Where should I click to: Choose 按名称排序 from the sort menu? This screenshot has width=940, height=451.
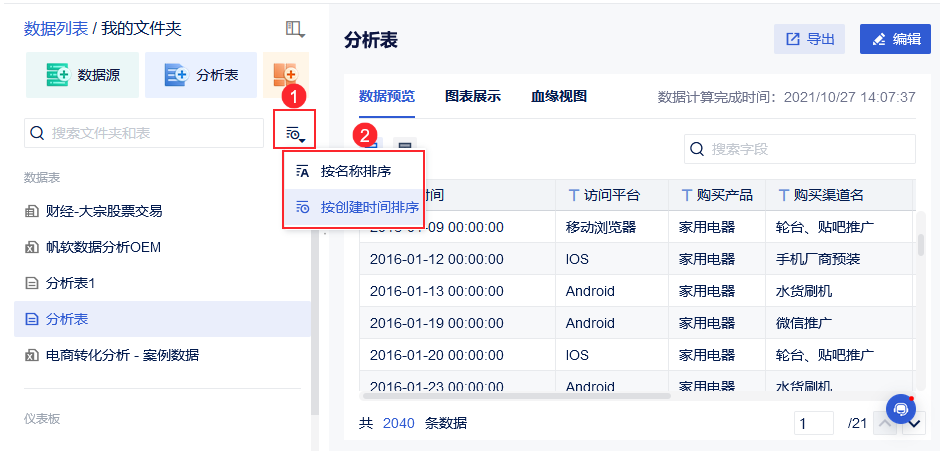[354, 171]
